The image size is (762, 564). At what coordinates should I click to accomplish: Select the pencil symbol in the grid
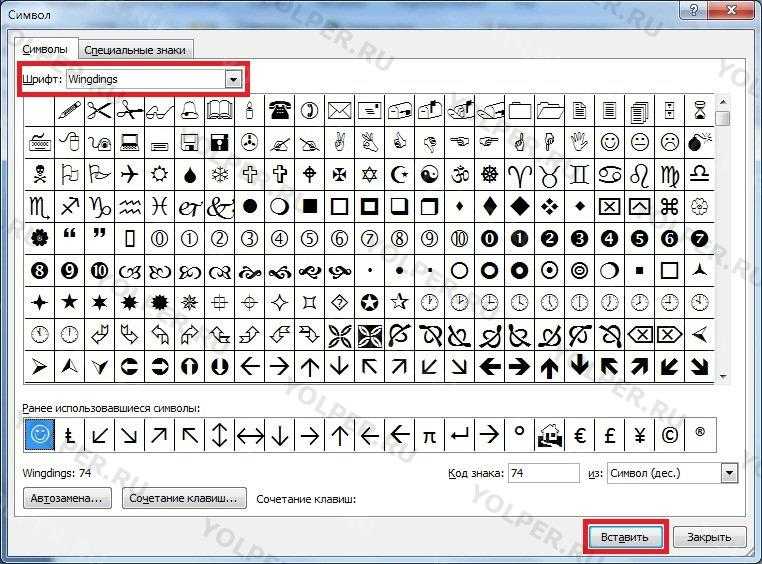pos(69,110)
